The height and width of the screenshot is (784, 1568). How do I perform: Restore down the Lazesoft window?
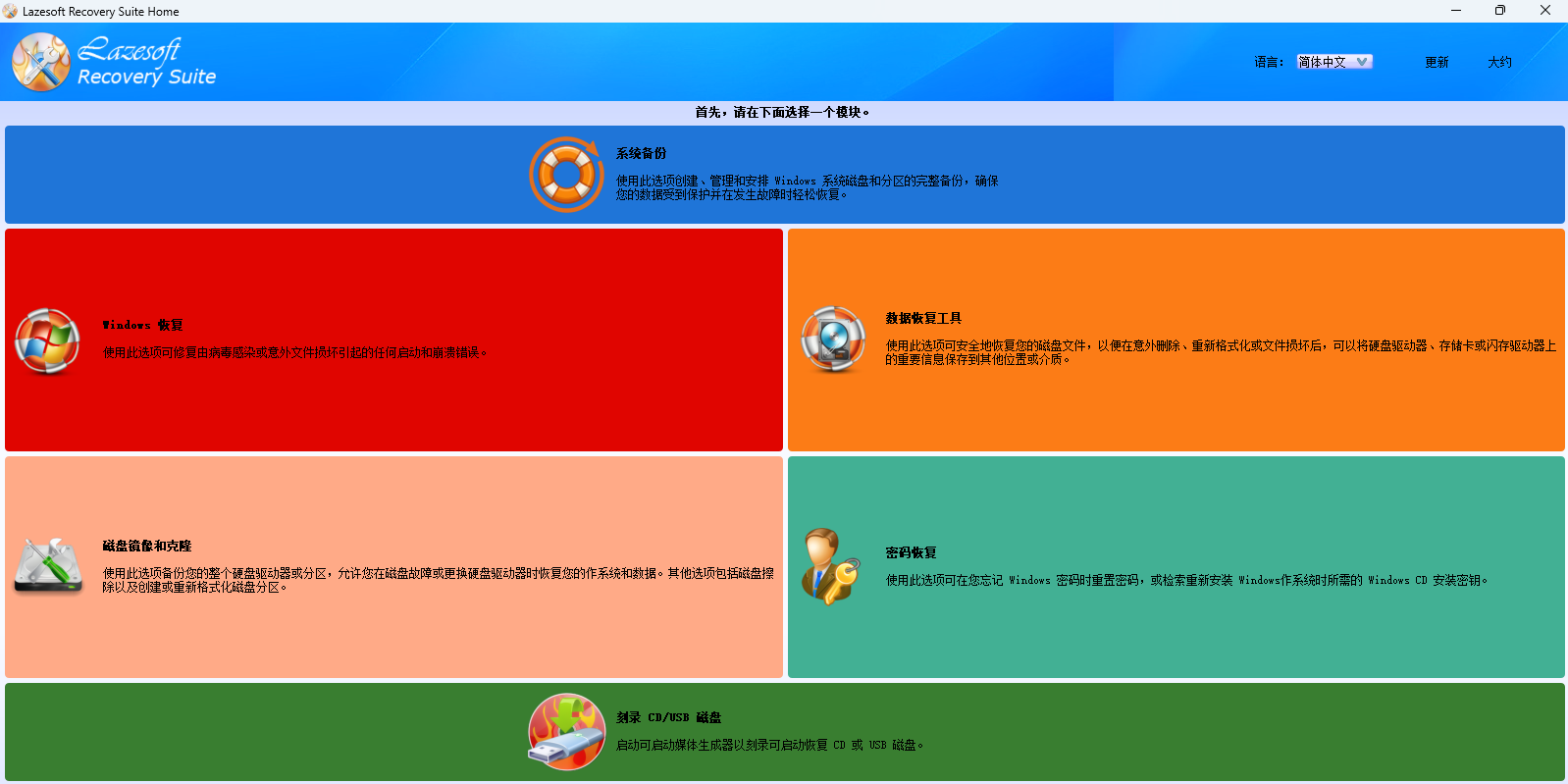(1500, 11)
